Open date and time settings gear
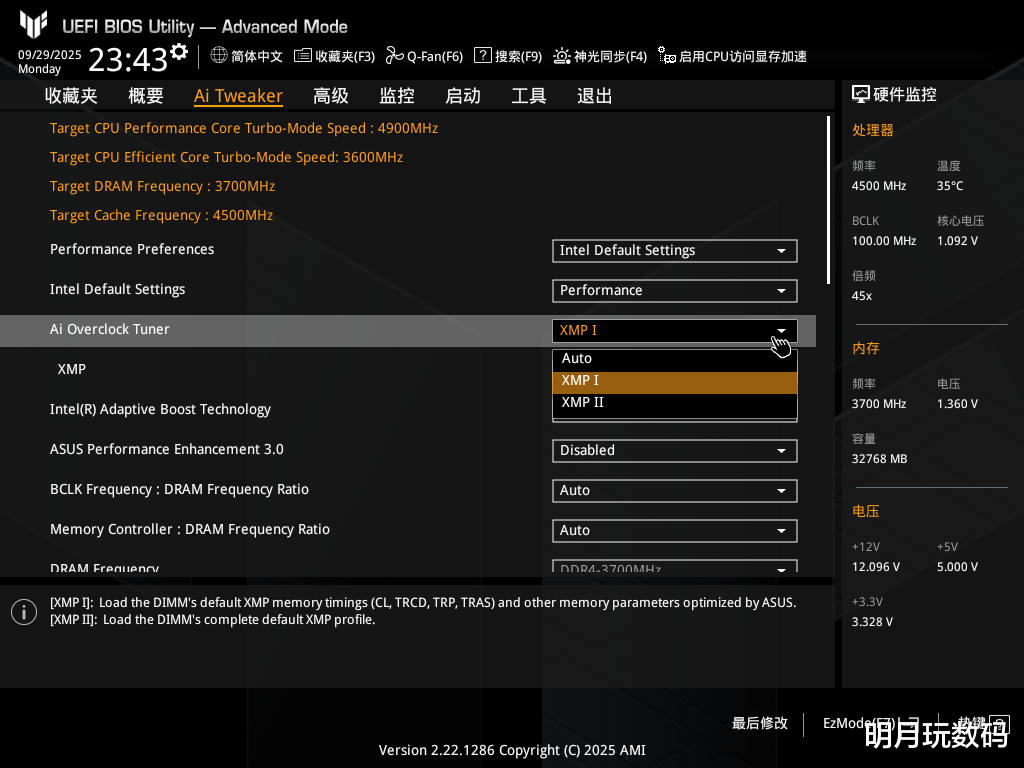The image size is (1024, 768). 179,52
